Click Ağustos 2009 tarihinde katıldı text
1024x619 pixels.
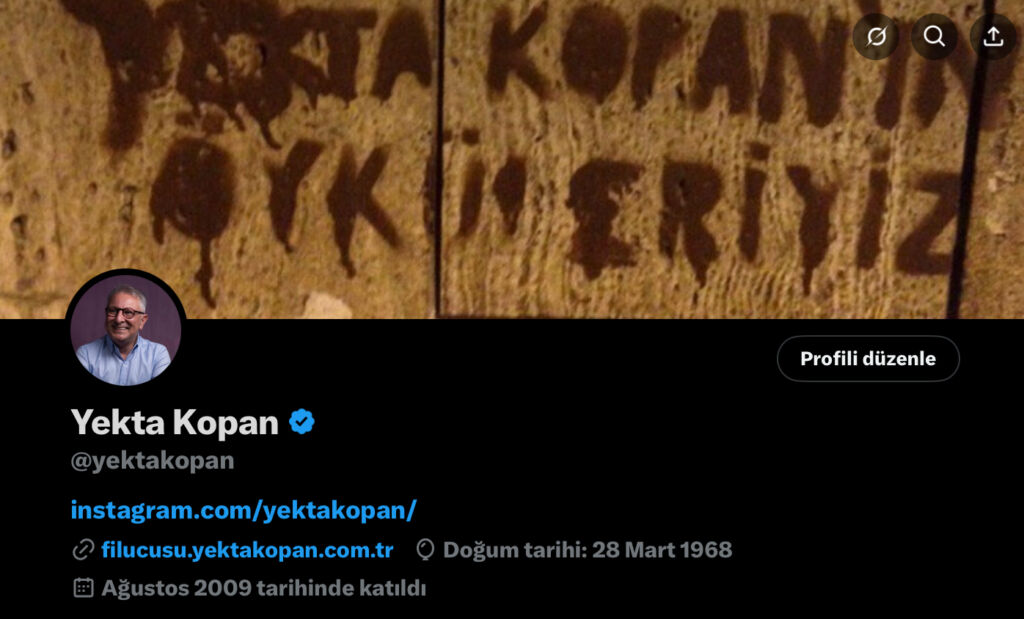coord(263,588)
